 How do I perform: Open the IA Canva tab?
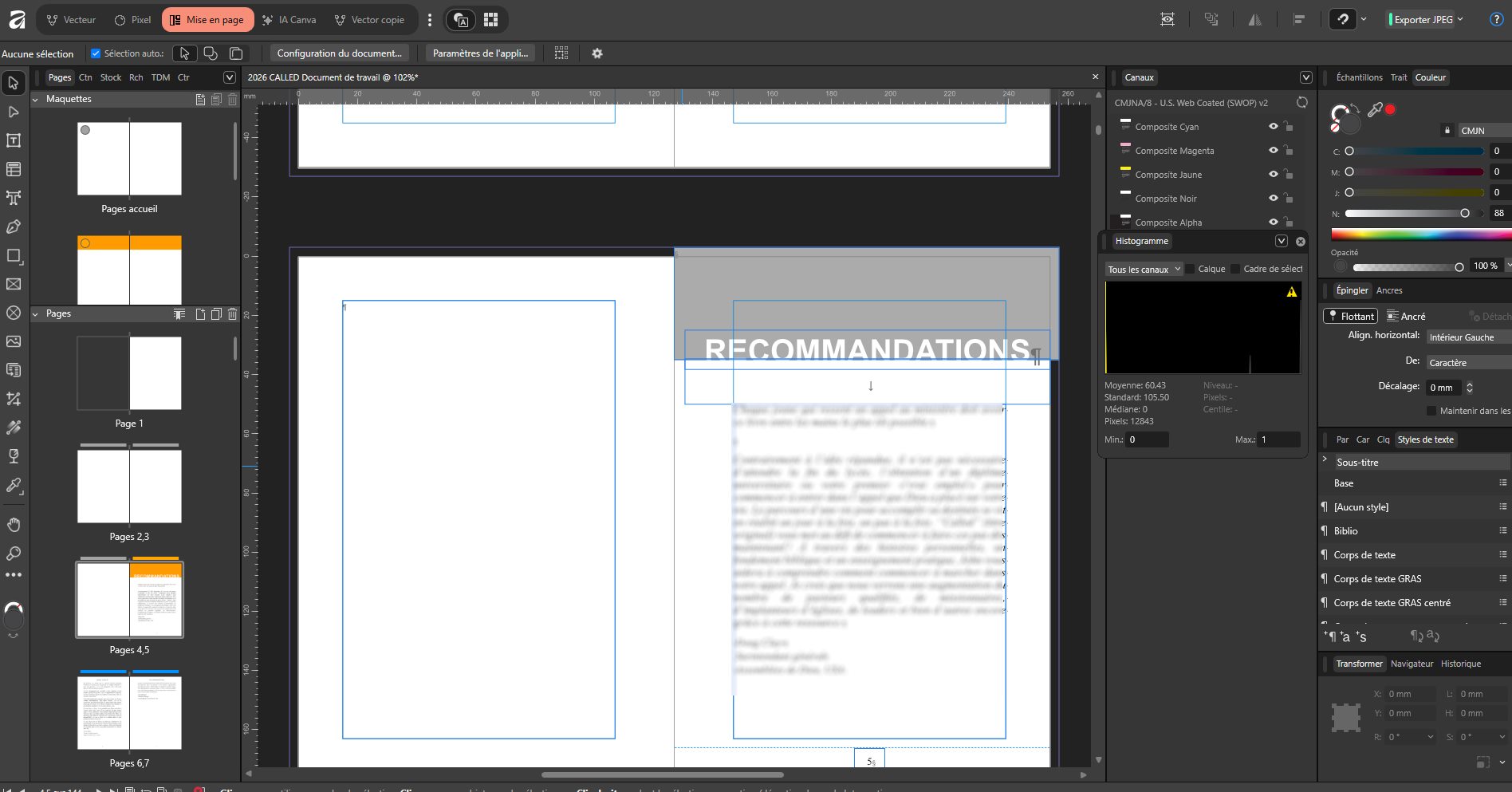pos(289,20)
